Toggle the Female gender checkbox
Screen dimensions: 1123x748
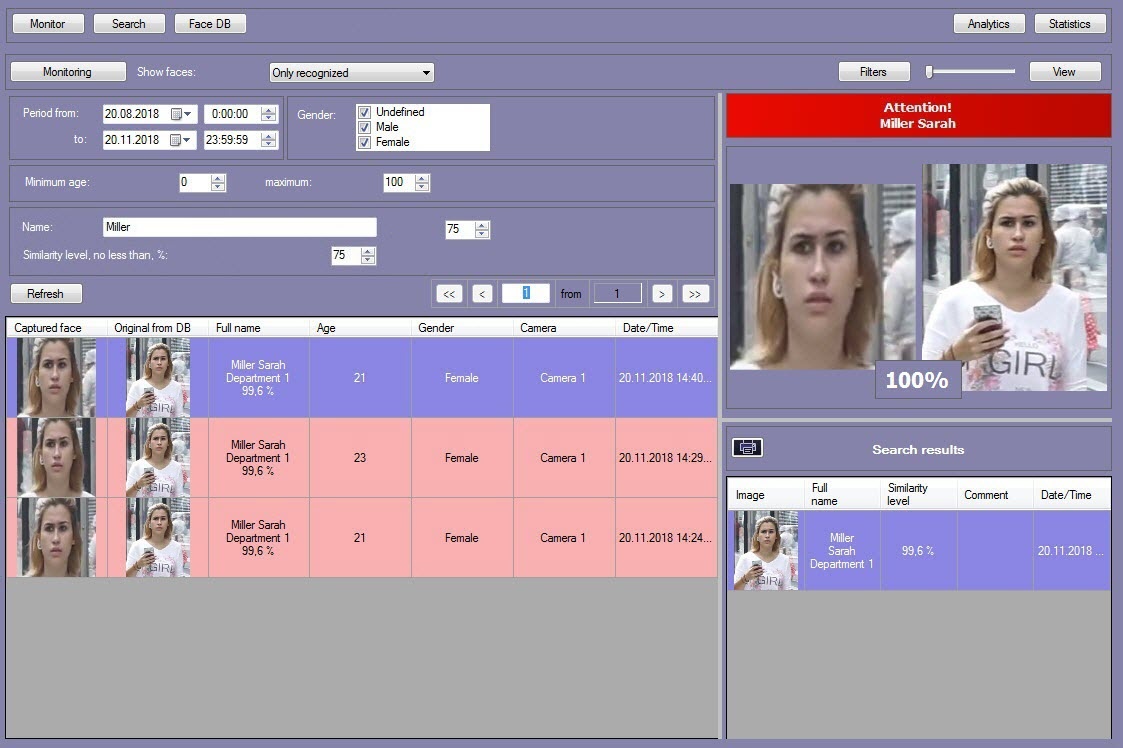click(x=365, y=143)
